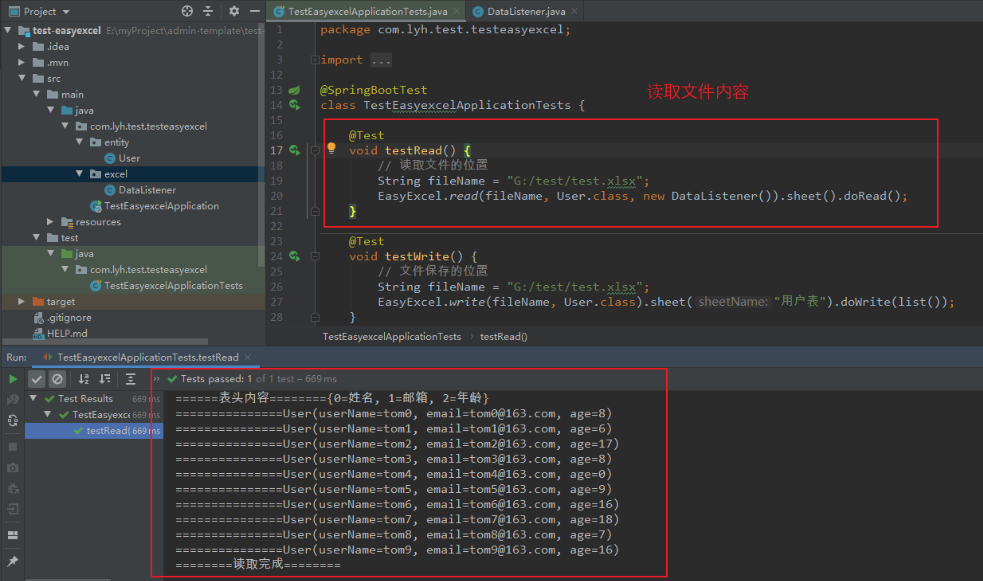Click testRead() breadcrumb

(503, 337)
